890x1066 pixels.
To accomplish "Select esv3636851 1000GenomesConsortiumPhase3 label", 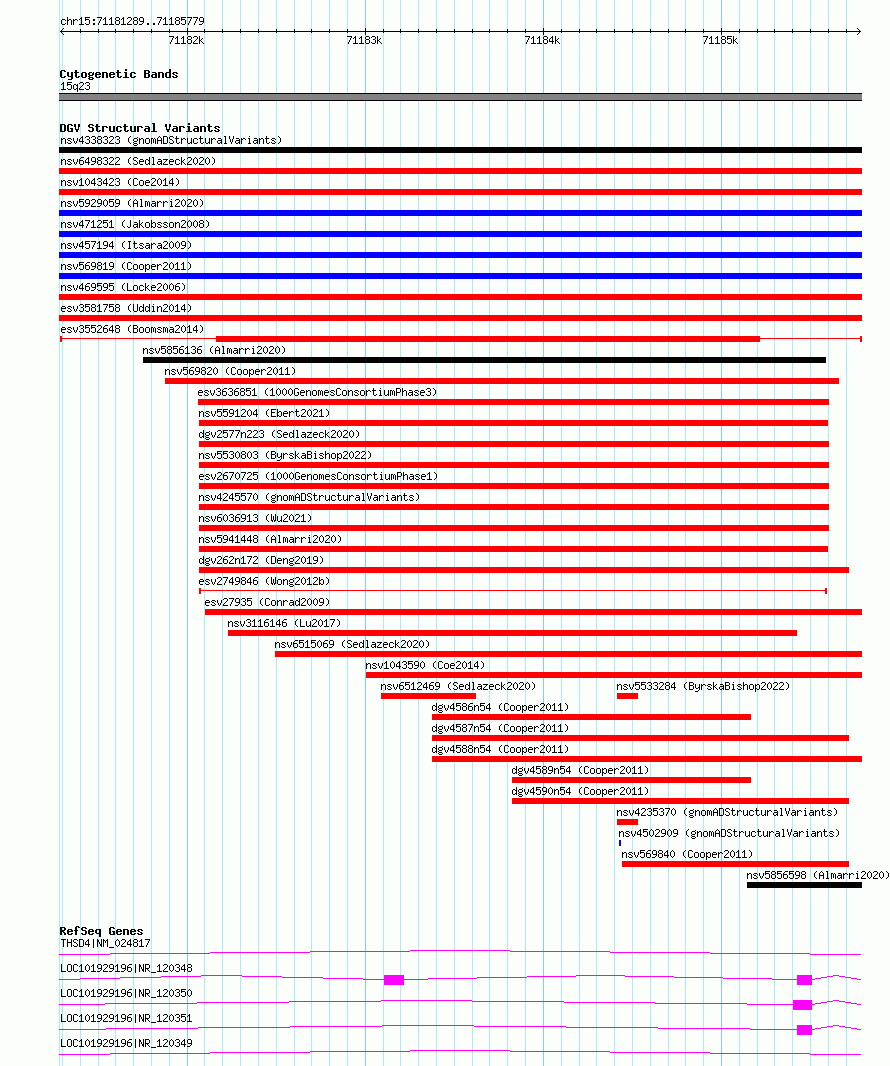I will [318, 393].
